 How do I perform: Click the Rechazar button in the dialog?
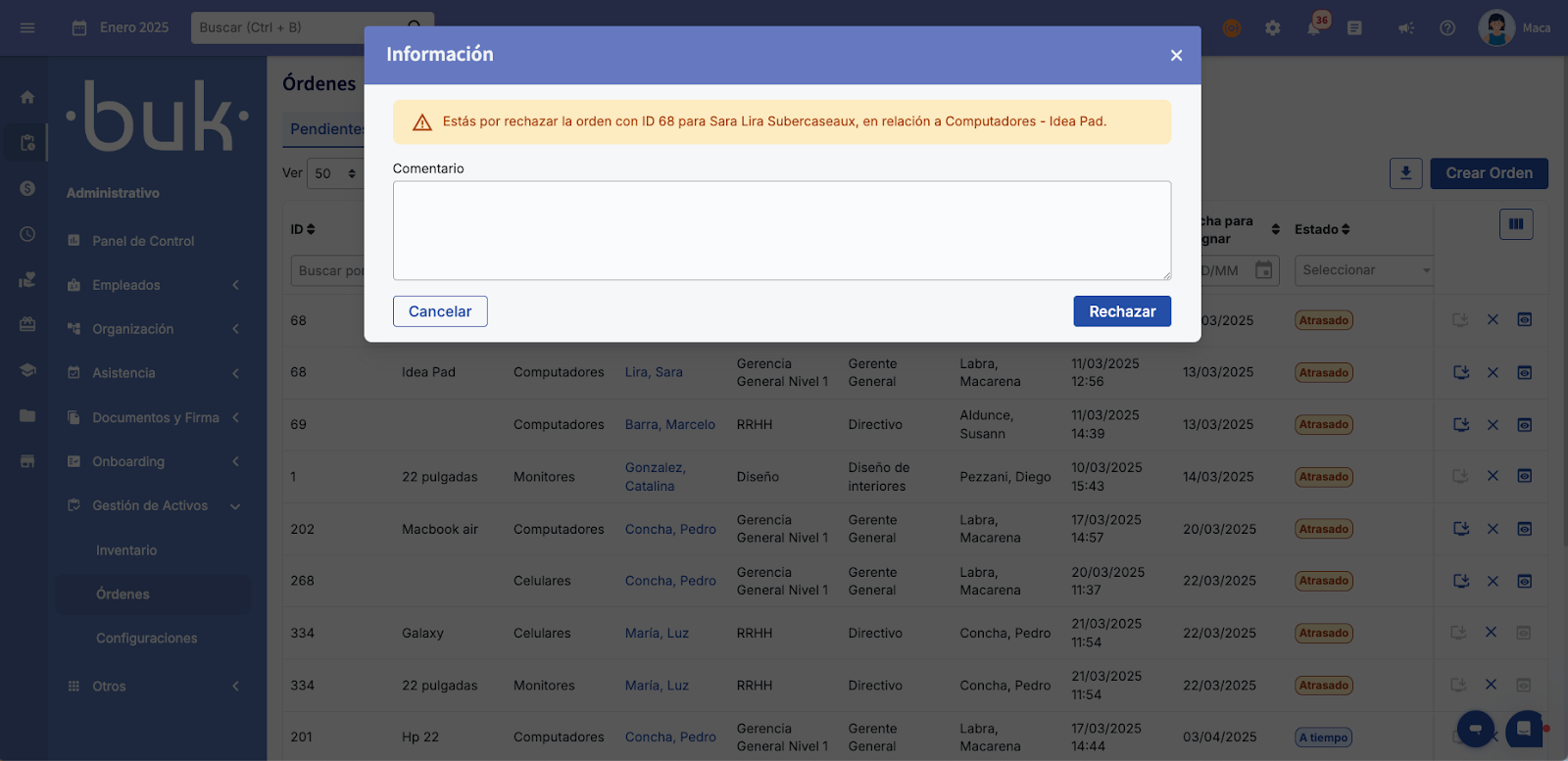pos(1121,311)
